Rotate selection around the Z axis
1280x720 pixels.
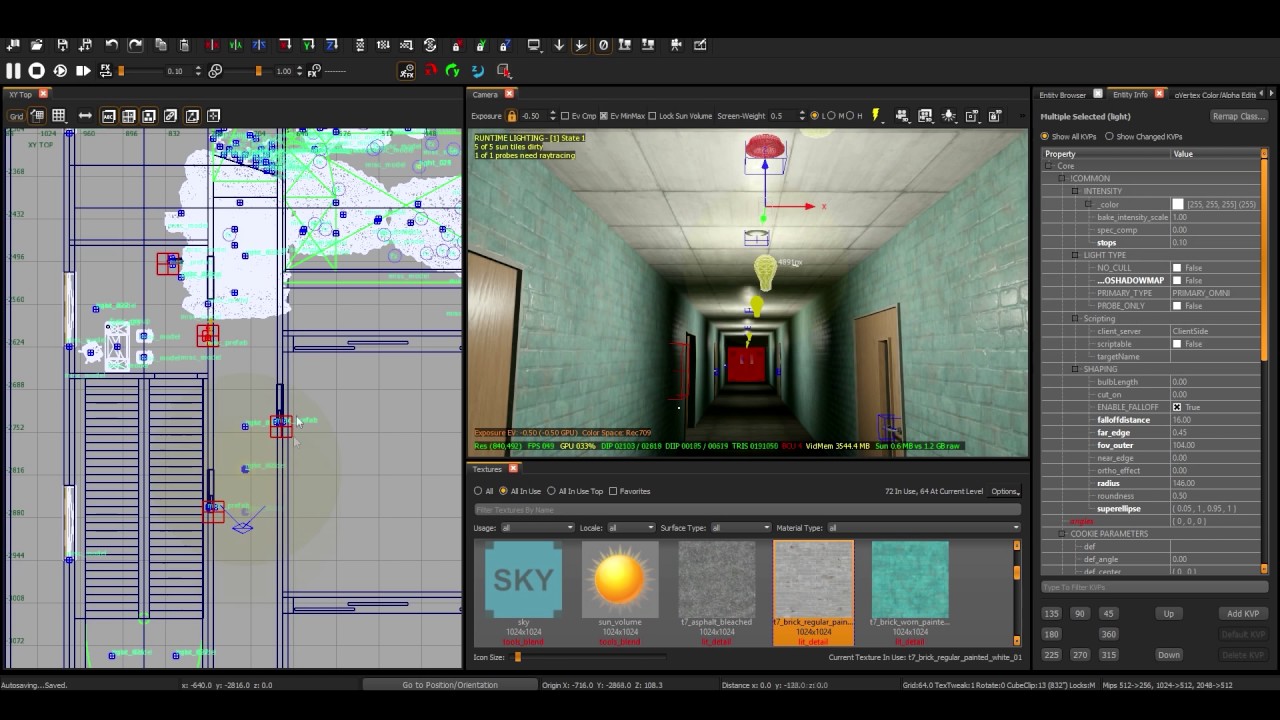(x=333, y=45)
